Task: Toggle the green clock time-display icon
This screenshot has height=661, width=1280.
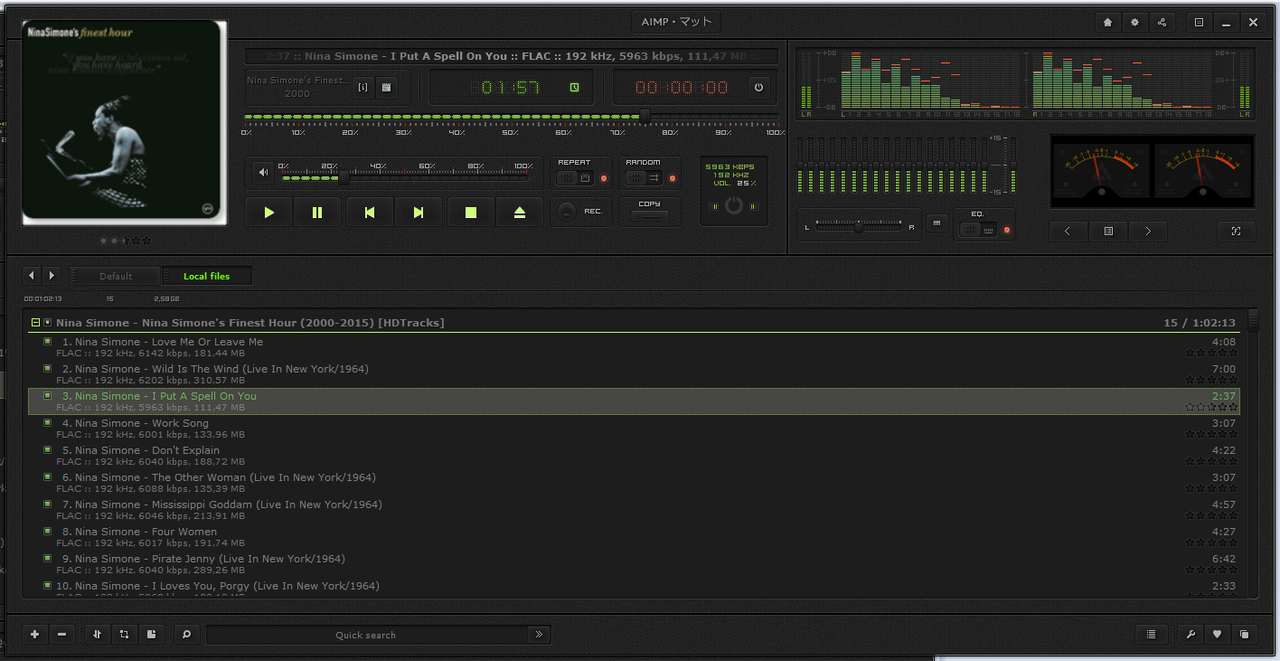Action: click(x=574, y=88)
